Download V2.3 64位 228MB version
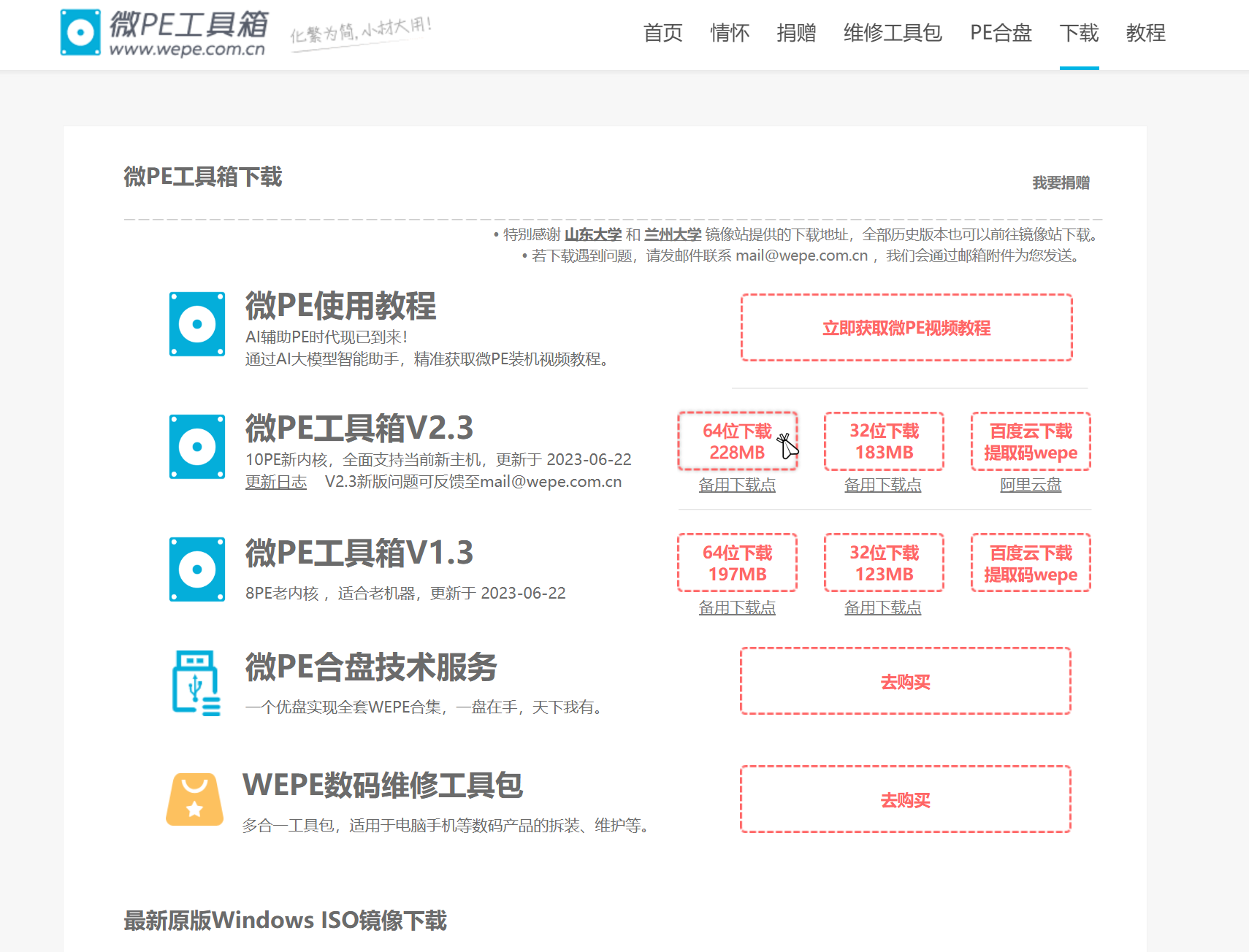 coord(737,442)
